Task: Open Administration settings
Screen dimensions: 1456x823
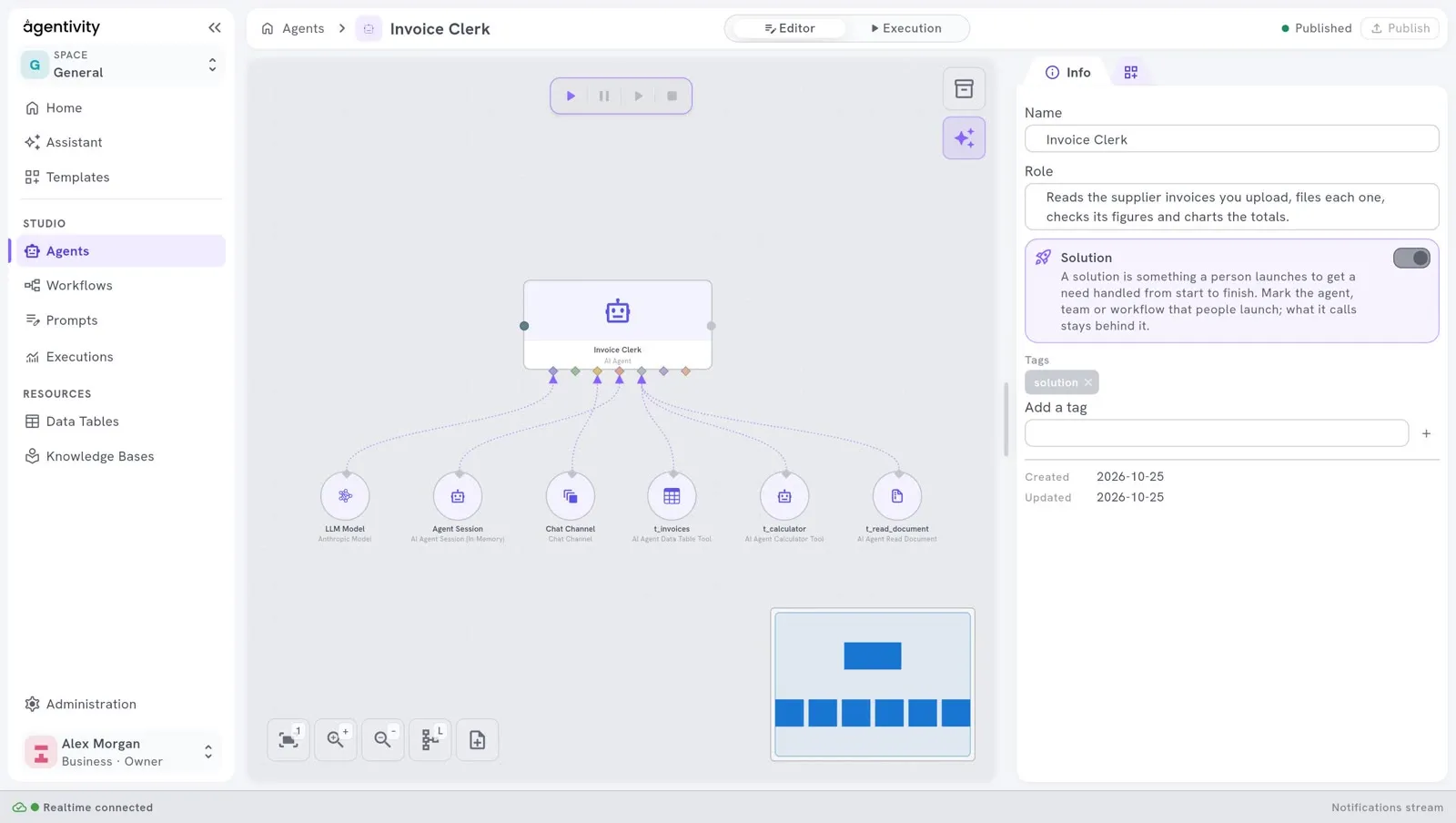Action: pos(120,704)
